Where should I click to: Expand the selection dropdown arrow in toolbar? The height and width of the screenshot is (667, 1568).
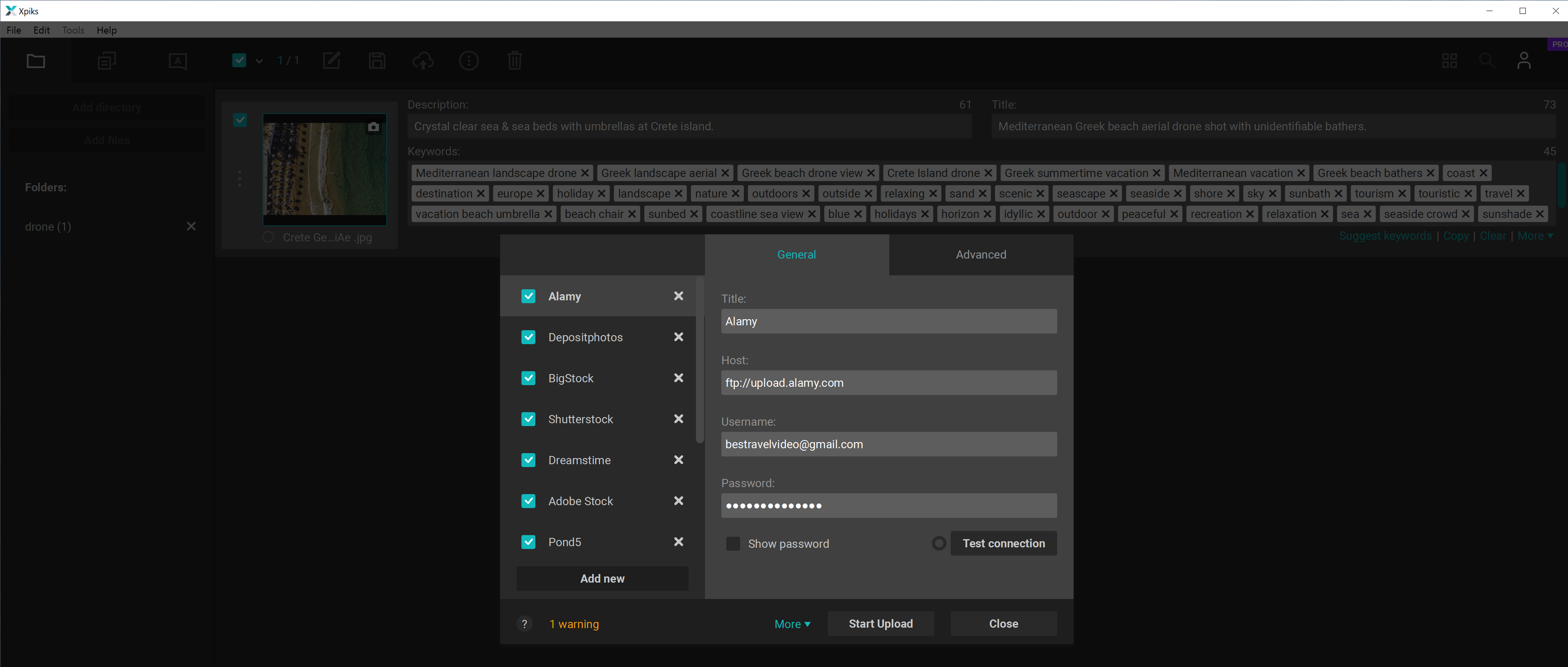click(259, 61)
